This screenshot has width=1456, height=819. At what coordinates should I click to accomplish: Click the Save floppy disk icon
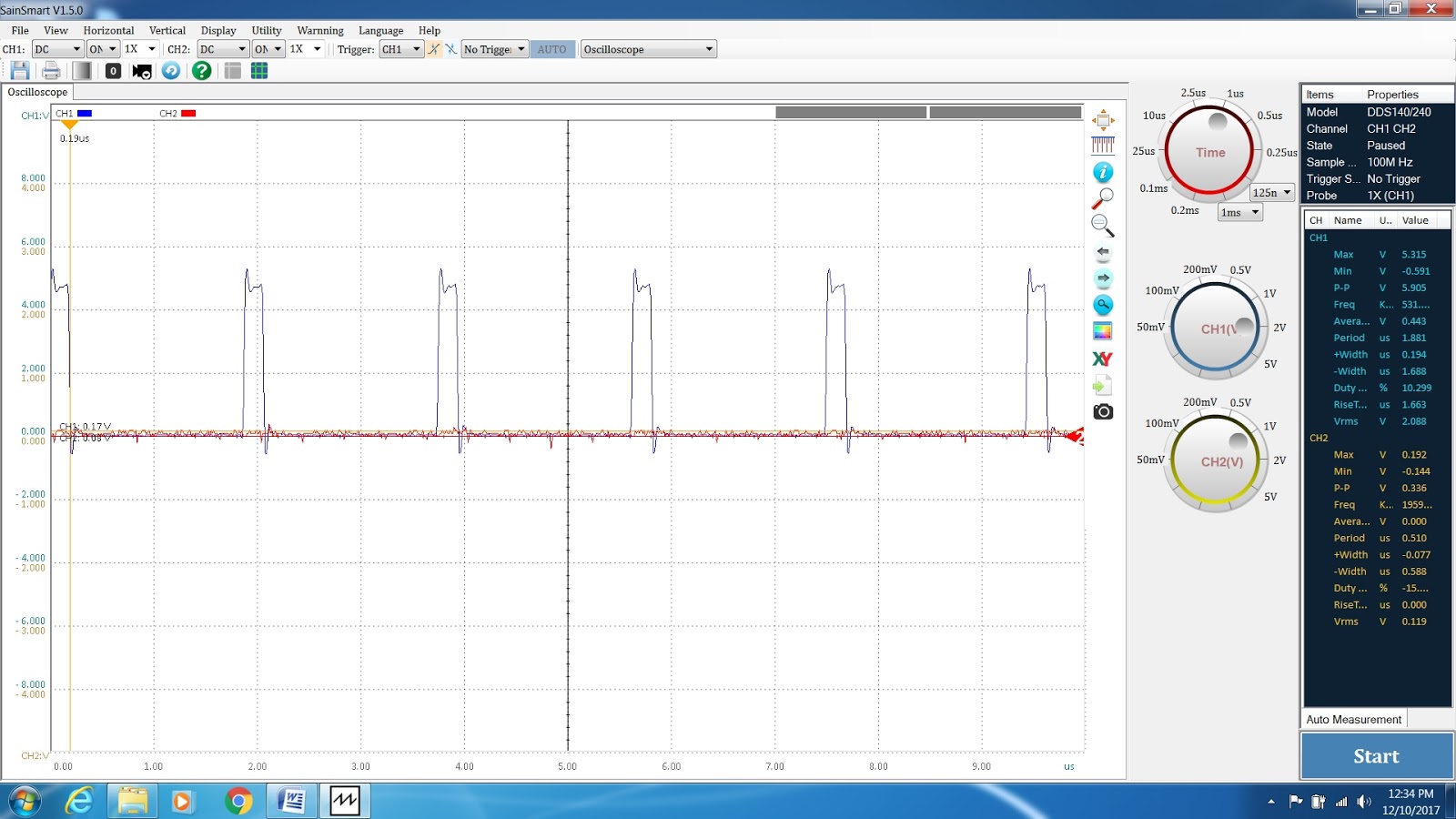tap(20, 70)
